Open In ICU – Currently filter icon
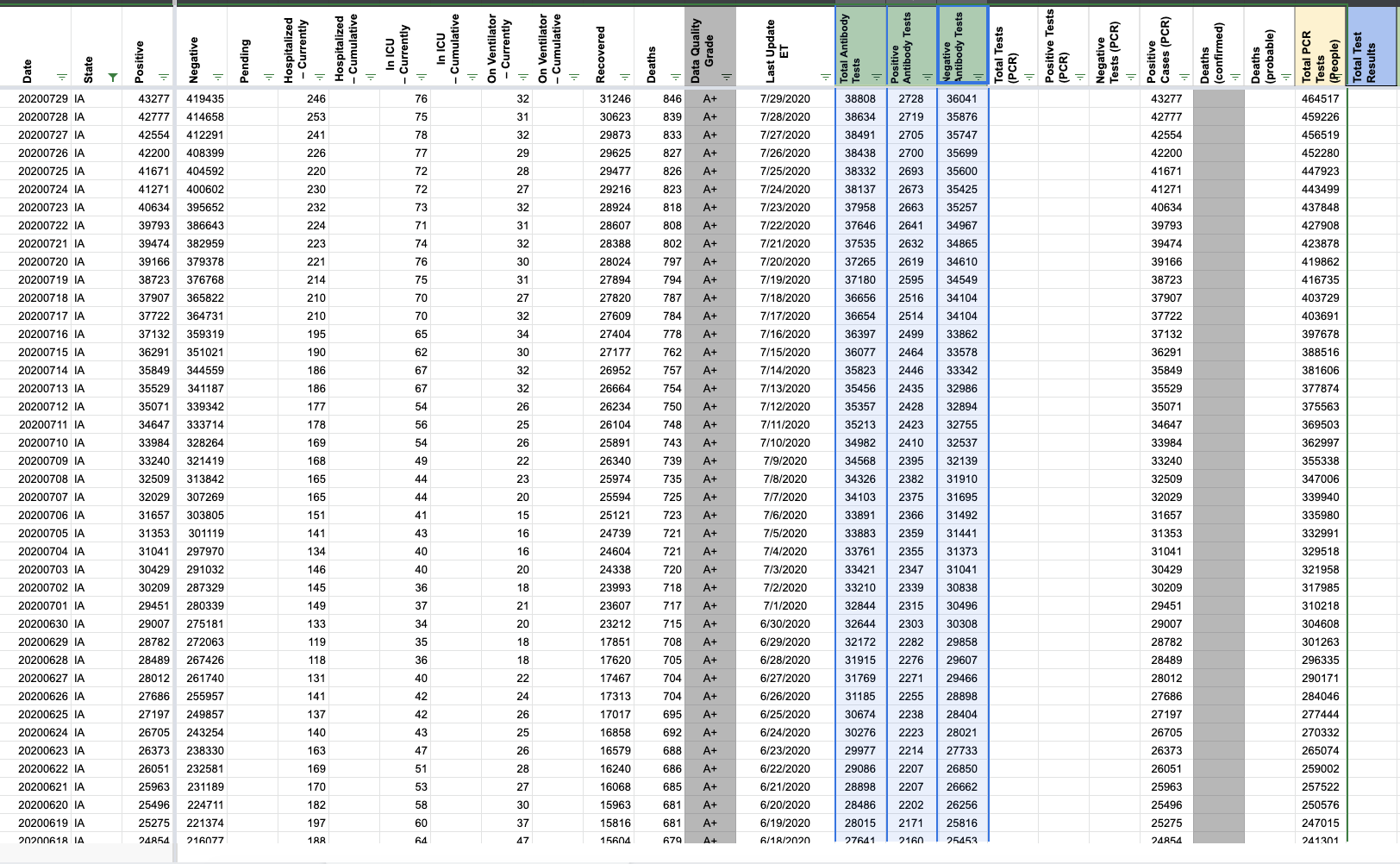This screenshot has width=1400, height=864. click(422, 77)
